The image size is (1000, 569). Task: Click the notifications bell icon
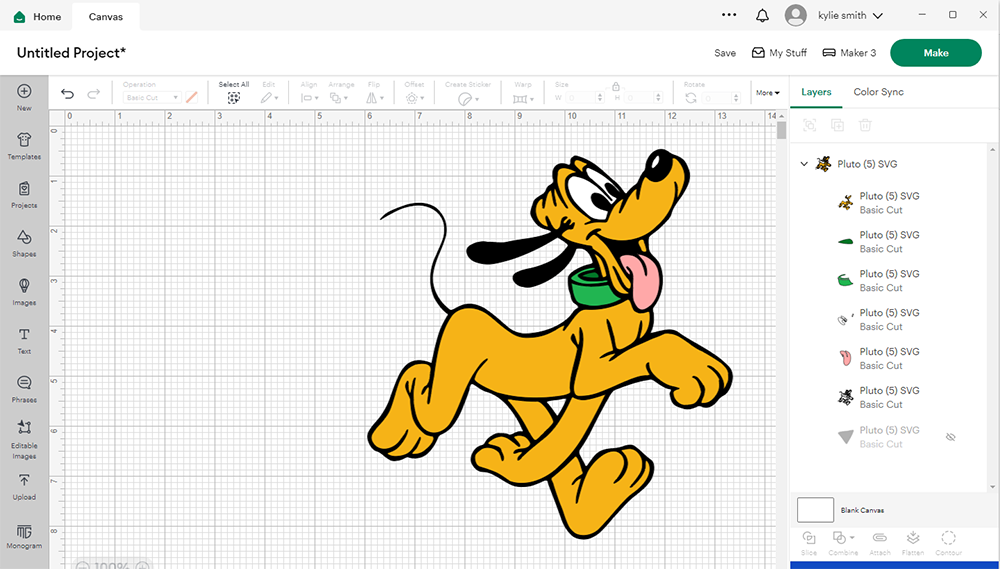click(x=762, y=16)
